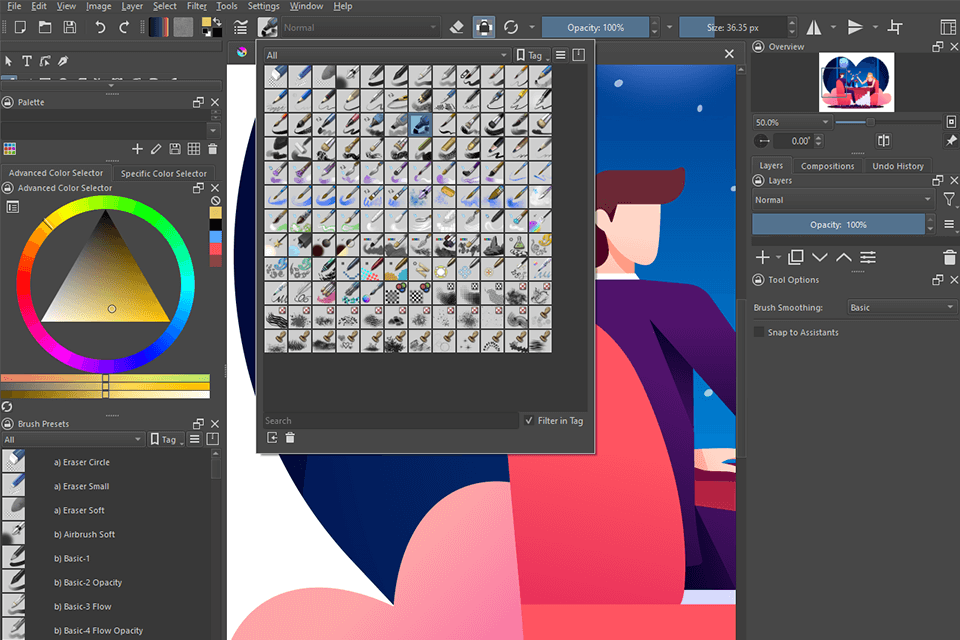Viewport: 960px width, 640px height.
Task: Click the Save document icon
Action: (x=69, y=27)
